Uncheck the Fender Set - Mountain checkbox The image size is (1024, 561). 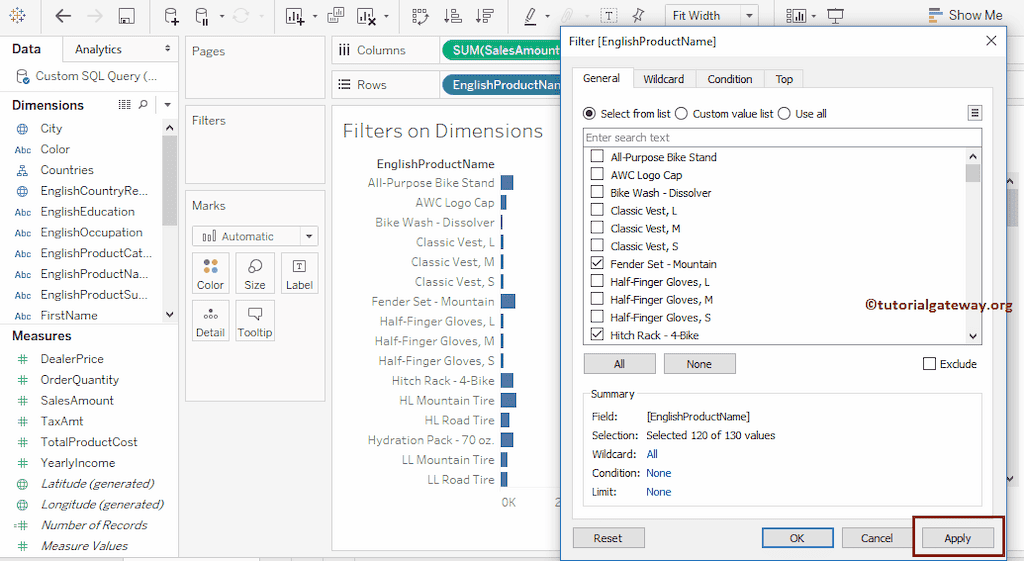point(597,263)
